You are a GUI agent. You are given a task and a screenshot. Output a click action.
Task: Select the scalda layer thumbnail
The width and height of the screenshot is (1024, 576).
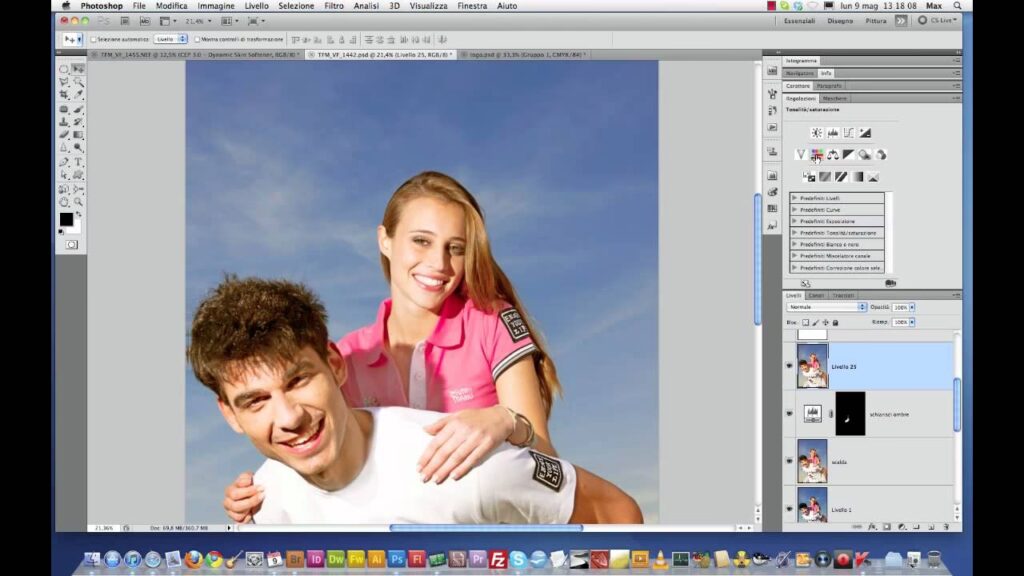pyautogui.click(x=812, y=461)
